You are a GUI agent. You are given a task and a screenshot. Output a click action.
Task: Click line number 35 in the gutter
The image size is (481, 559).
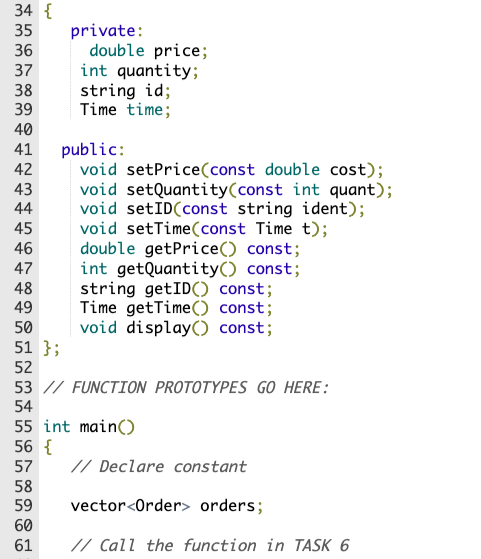[24, 31]
